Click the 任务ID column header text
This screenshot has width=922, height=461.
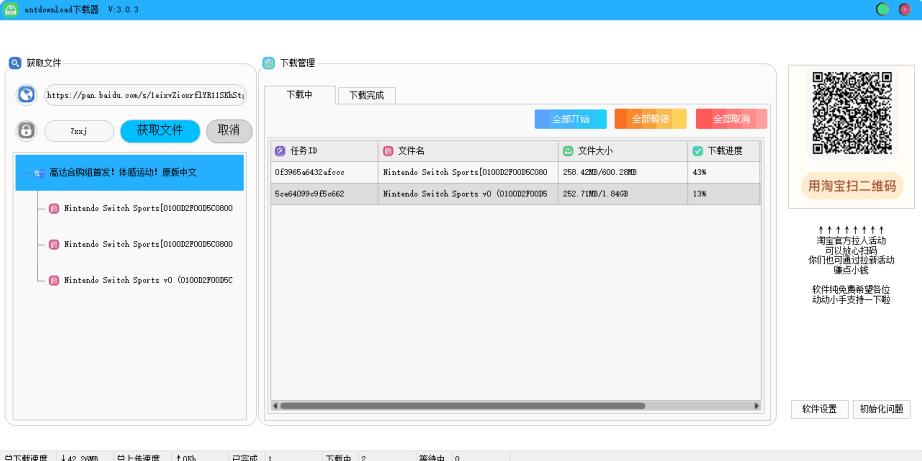304,151
